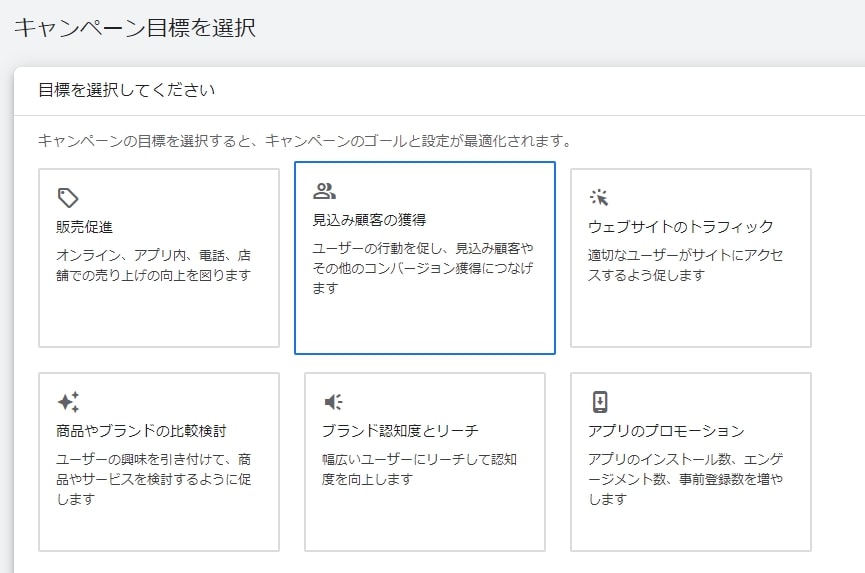Click the cursor click icon for ウェブサイトのトラフィック
The width and height of the screenshot is (865, 573).
[x=599, y=197]
